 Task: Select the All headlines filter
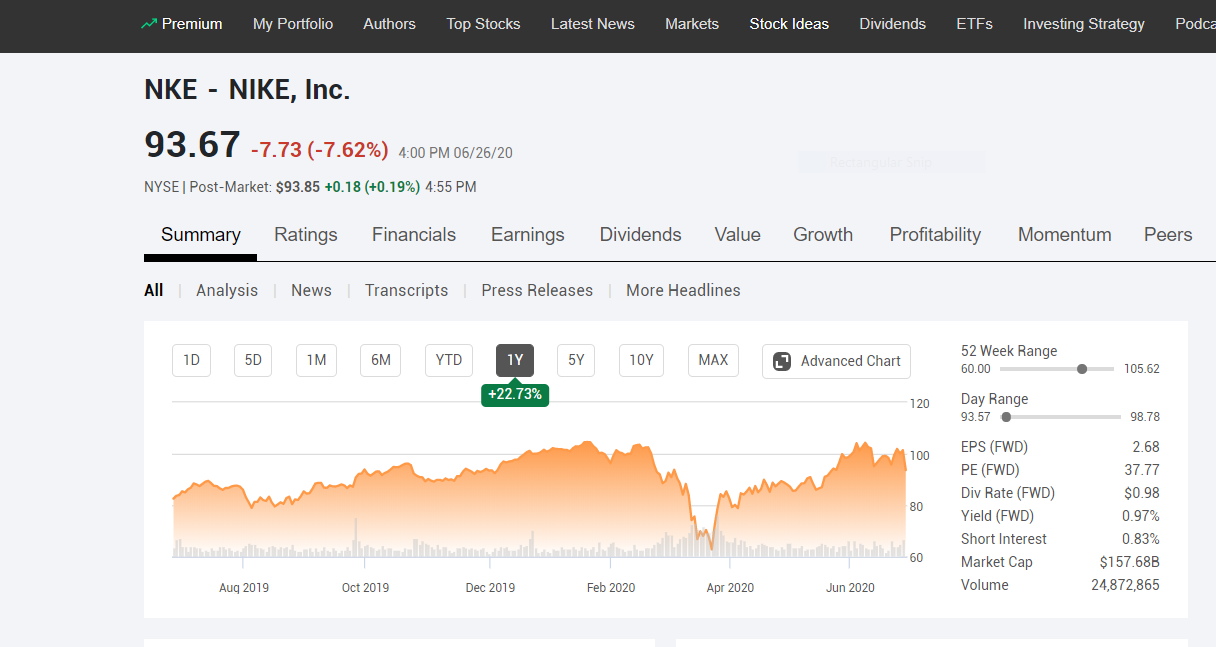[153, 290]
